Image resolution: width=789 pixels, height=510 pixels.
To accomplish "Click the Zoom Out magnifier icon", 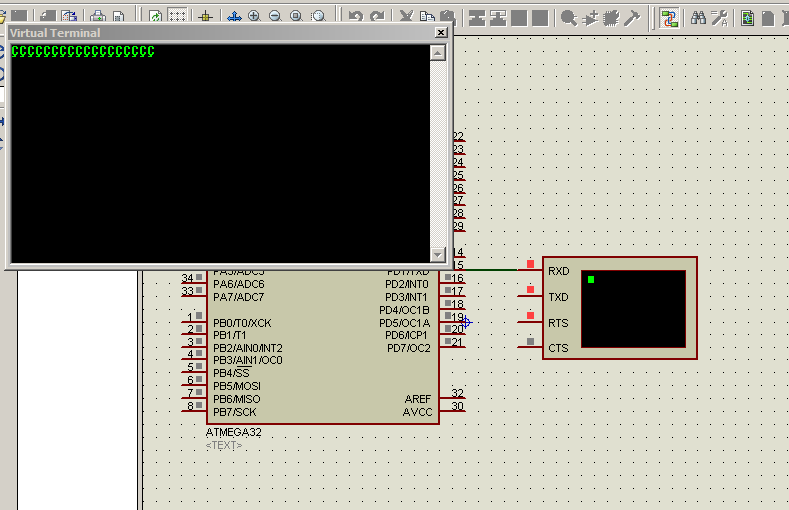I will [x=275, y=17].
